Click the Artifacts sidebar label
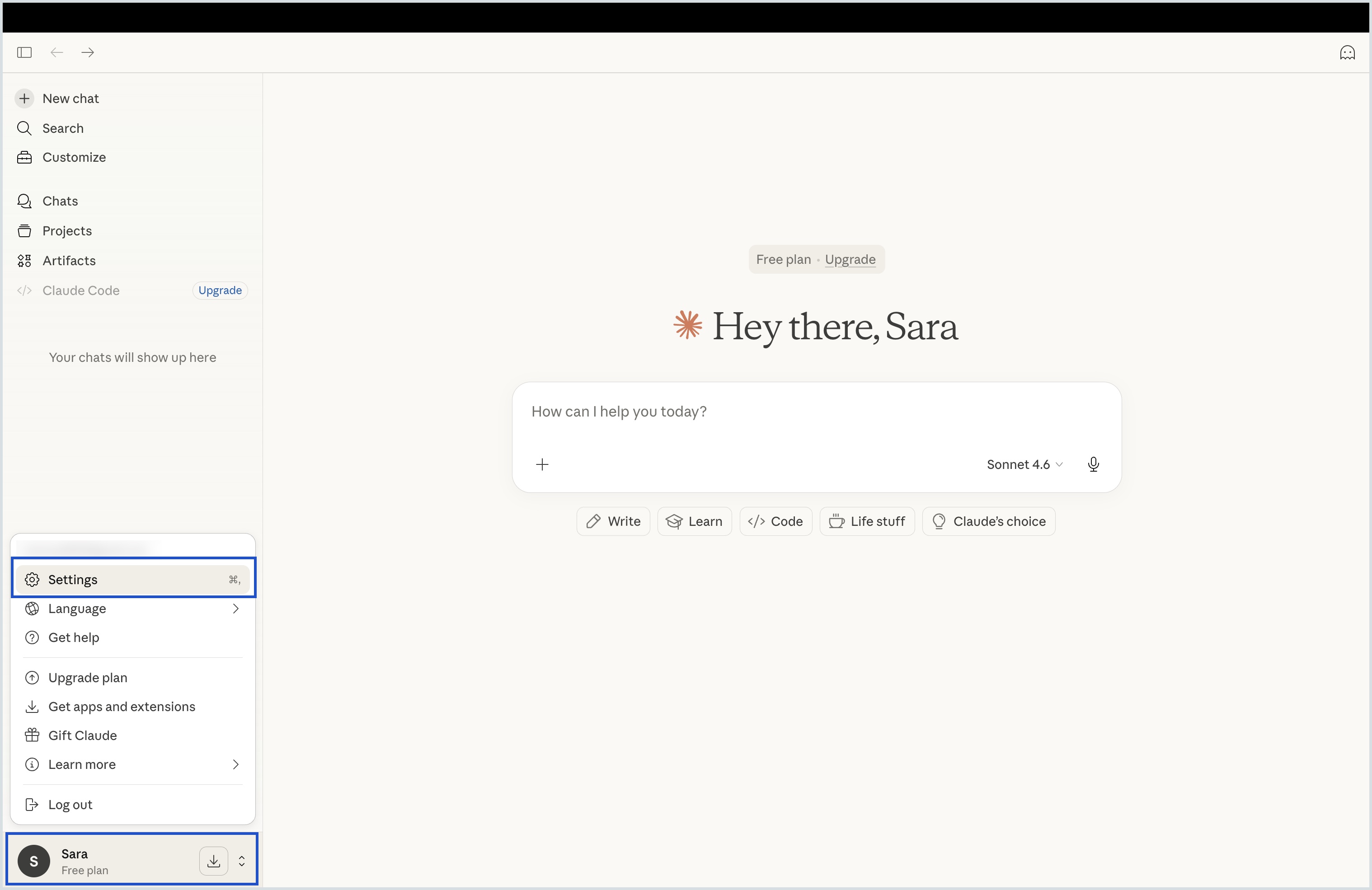 pyautogui.click(x=69, y=261)
